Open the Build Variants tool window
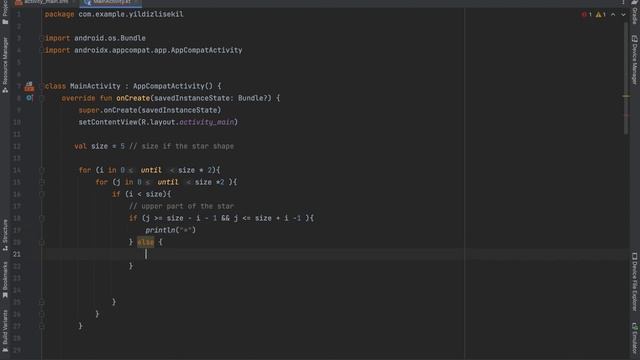Viewport: 640px width, 360px height. (5, 331)
